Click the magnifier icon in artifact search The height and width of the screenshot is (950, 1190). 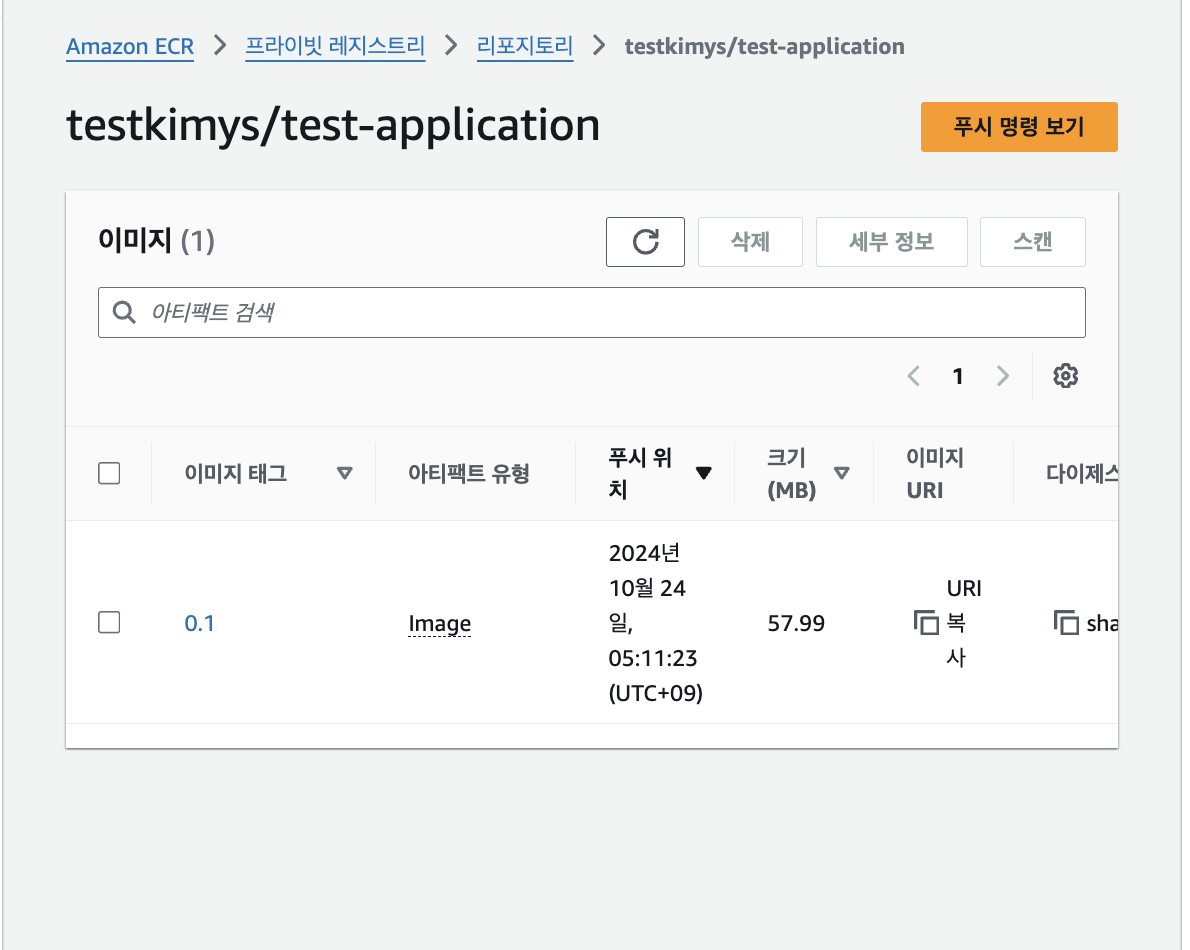124,312
